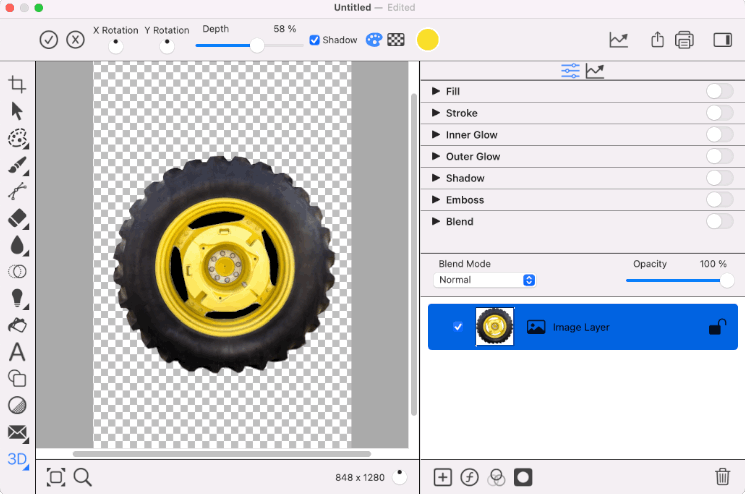This screenshot has height=494, width=746.
Task: Click the 848 x 1280 dimensions text
Action: tap(360, 477)
